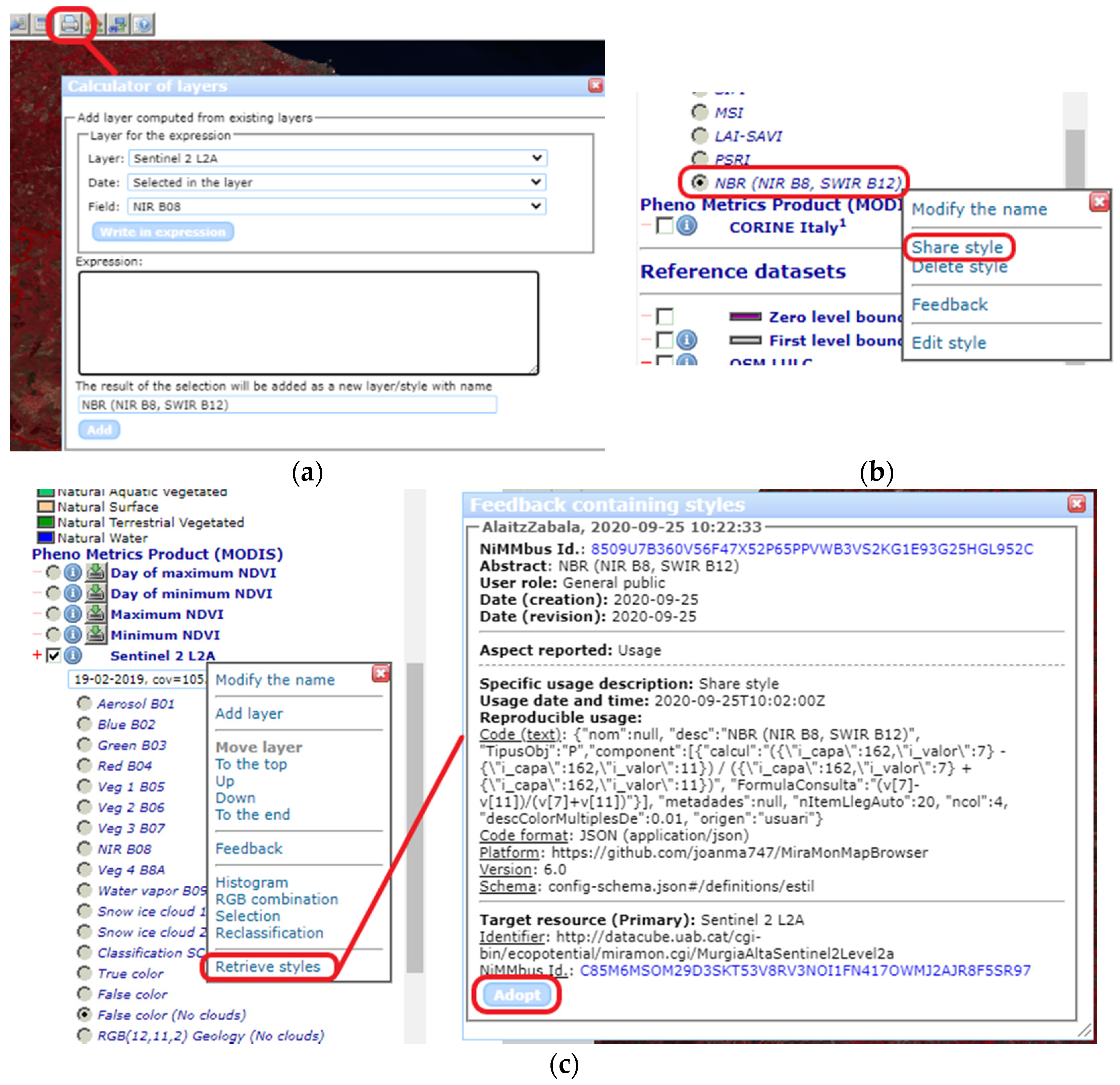Expand the Sentinel 2 L2A red plus
This screenshot has width=1120, height=1085.
[37, 655]
